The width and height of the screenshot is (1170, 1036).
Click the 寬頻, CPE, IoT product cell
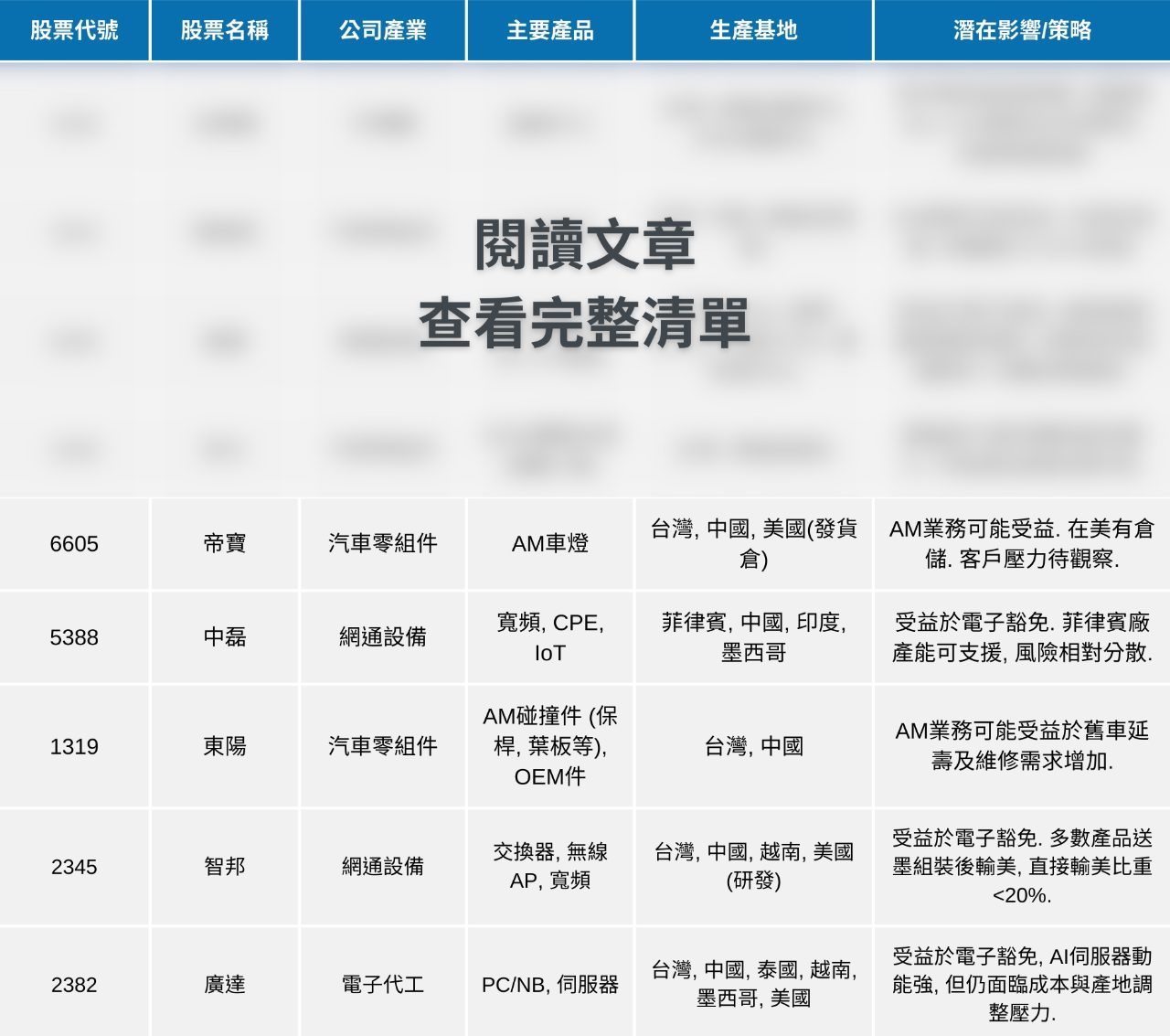(550, 637)
